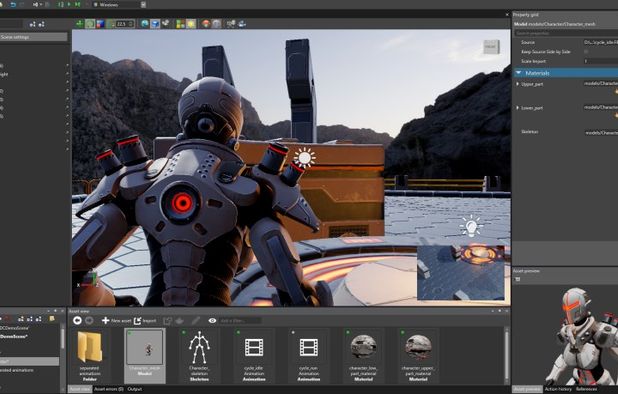Click the small icon atop the Asset preview panel

pyautogui.click(x=517, y=279)
